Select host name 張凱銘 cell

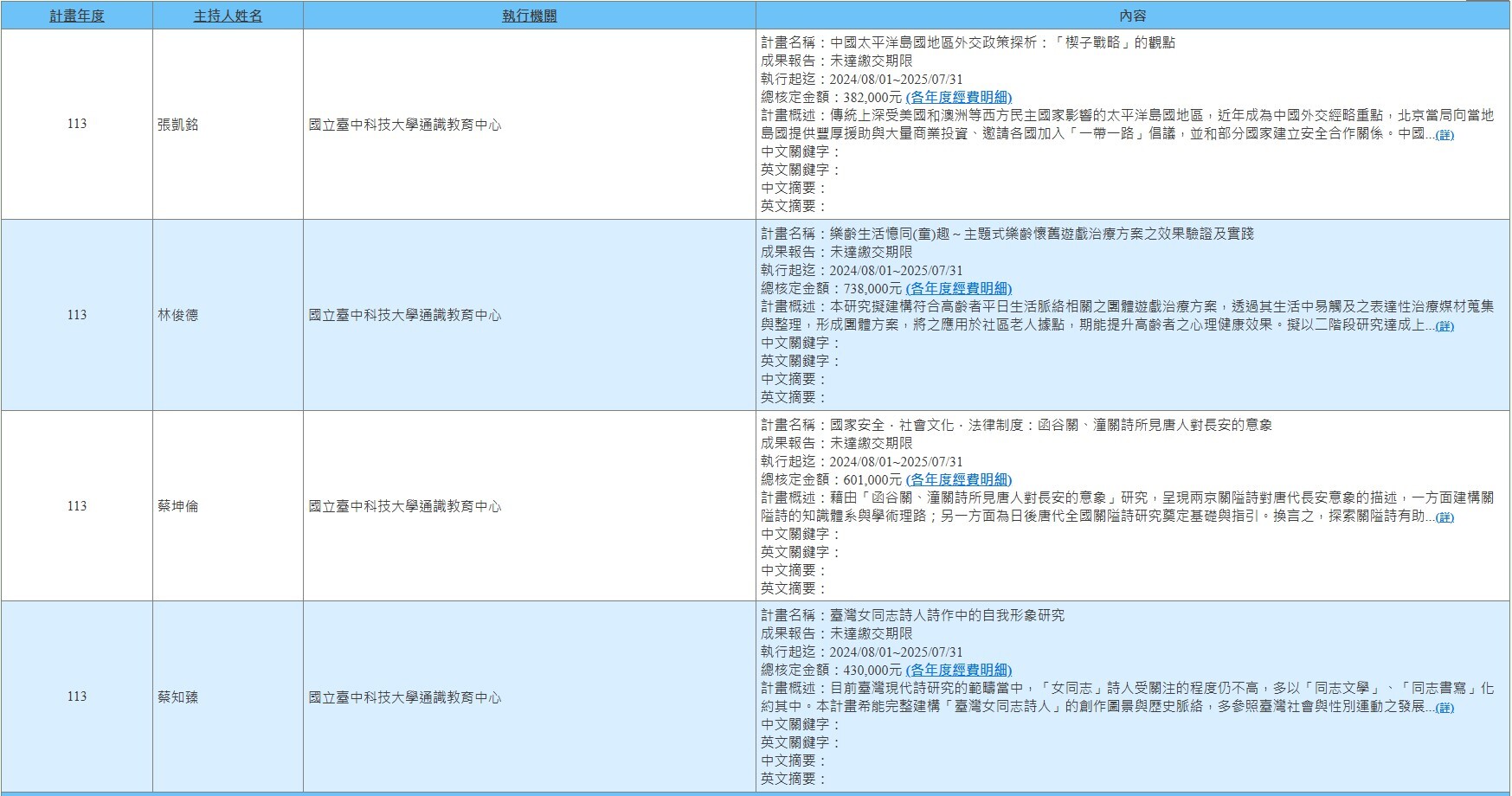178,125
